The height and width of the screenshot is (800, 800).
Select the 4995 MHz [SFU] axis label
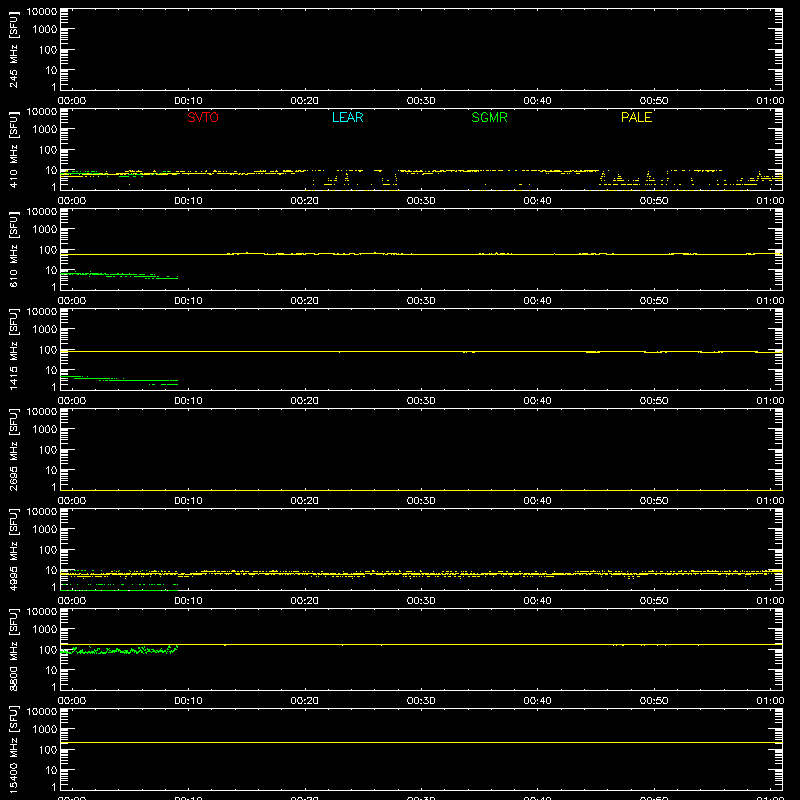(x=14, y=549)
